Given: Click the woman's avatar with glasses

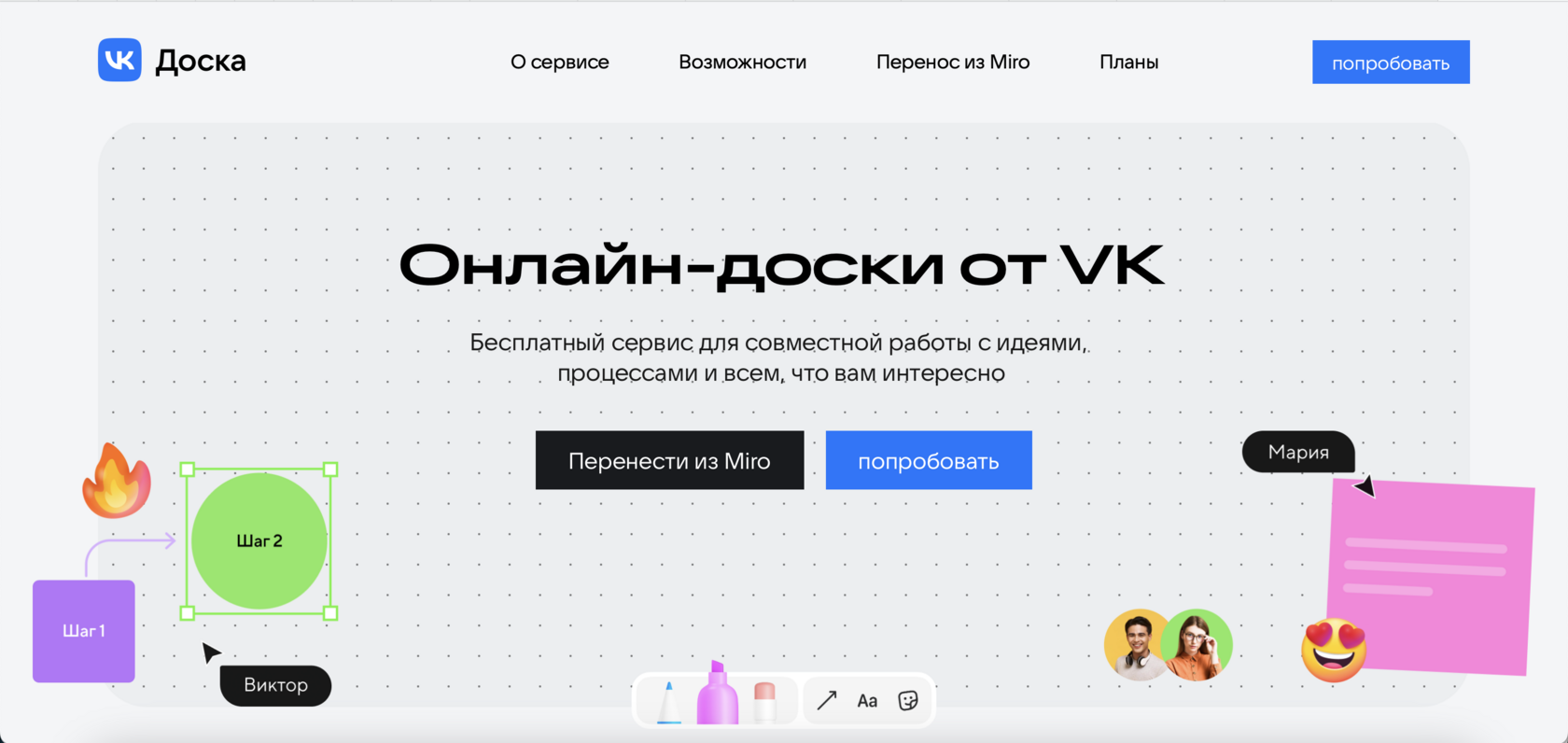Looking at the screenshot, I should (x=1198, y=644).
